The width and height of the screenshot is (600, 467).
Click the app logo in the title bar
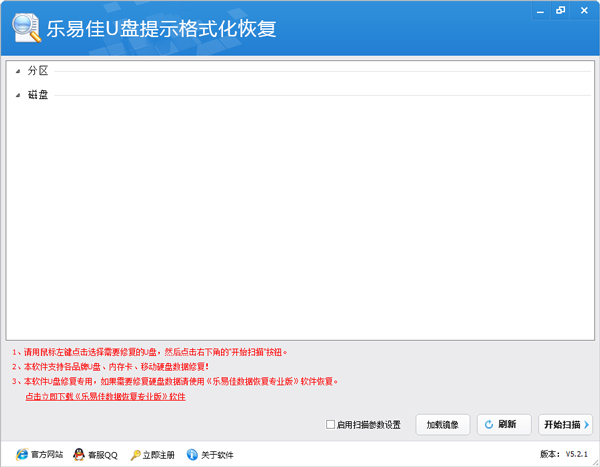coord(24,27)
